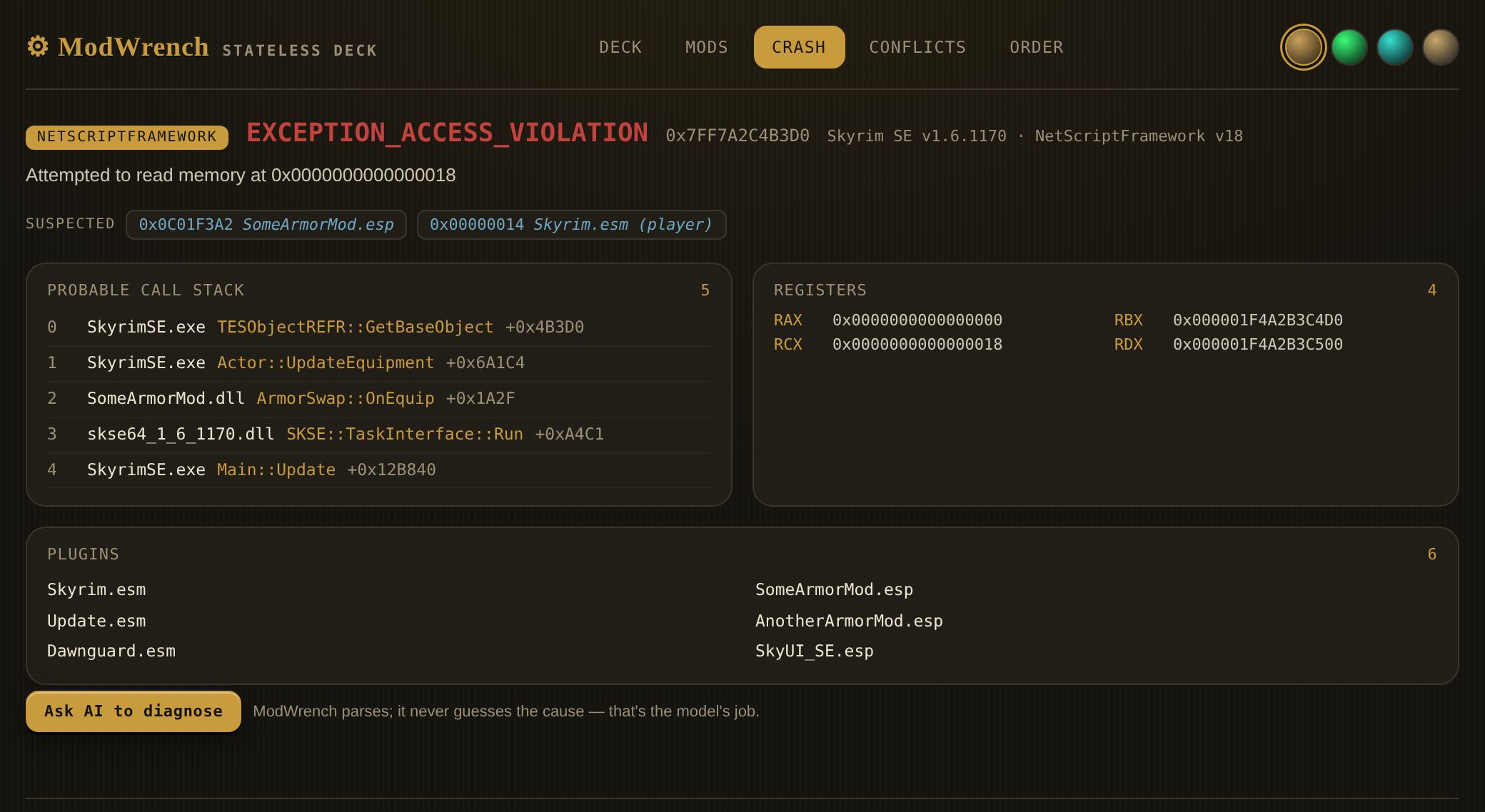Open the DECK tab
Screen dimensions: 1485x812
click(620, 47)
